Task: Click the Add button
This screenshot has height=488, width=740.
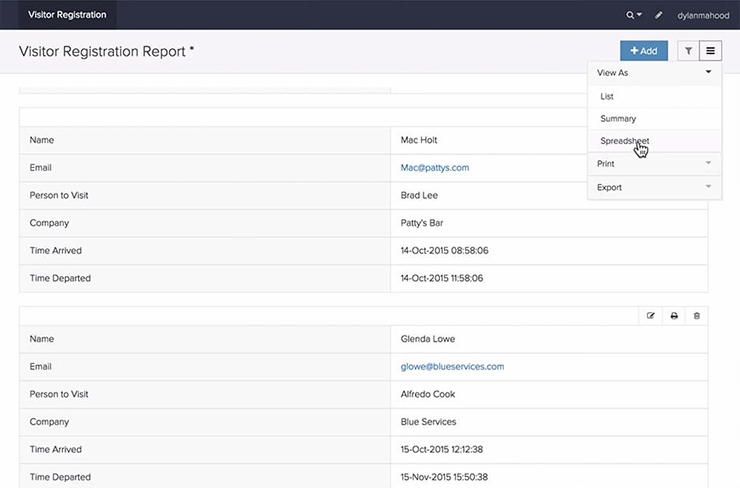Action: 644,51
